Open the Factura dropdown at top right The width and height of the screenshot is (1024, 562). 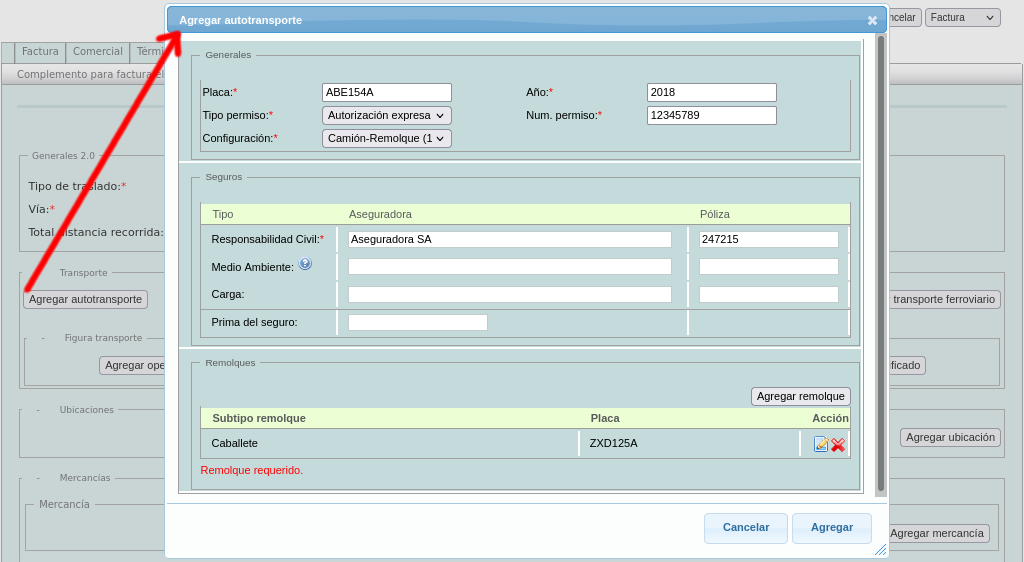(x=961, y=17)
